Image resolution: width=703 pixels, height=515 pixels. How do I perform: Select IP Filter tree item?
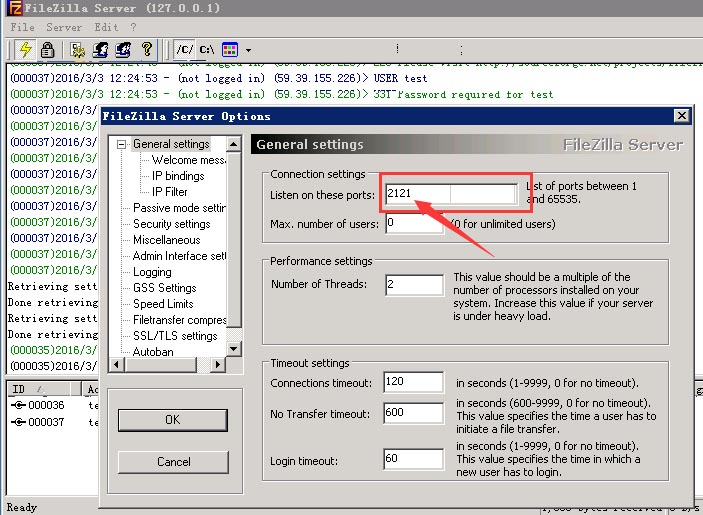169,192
